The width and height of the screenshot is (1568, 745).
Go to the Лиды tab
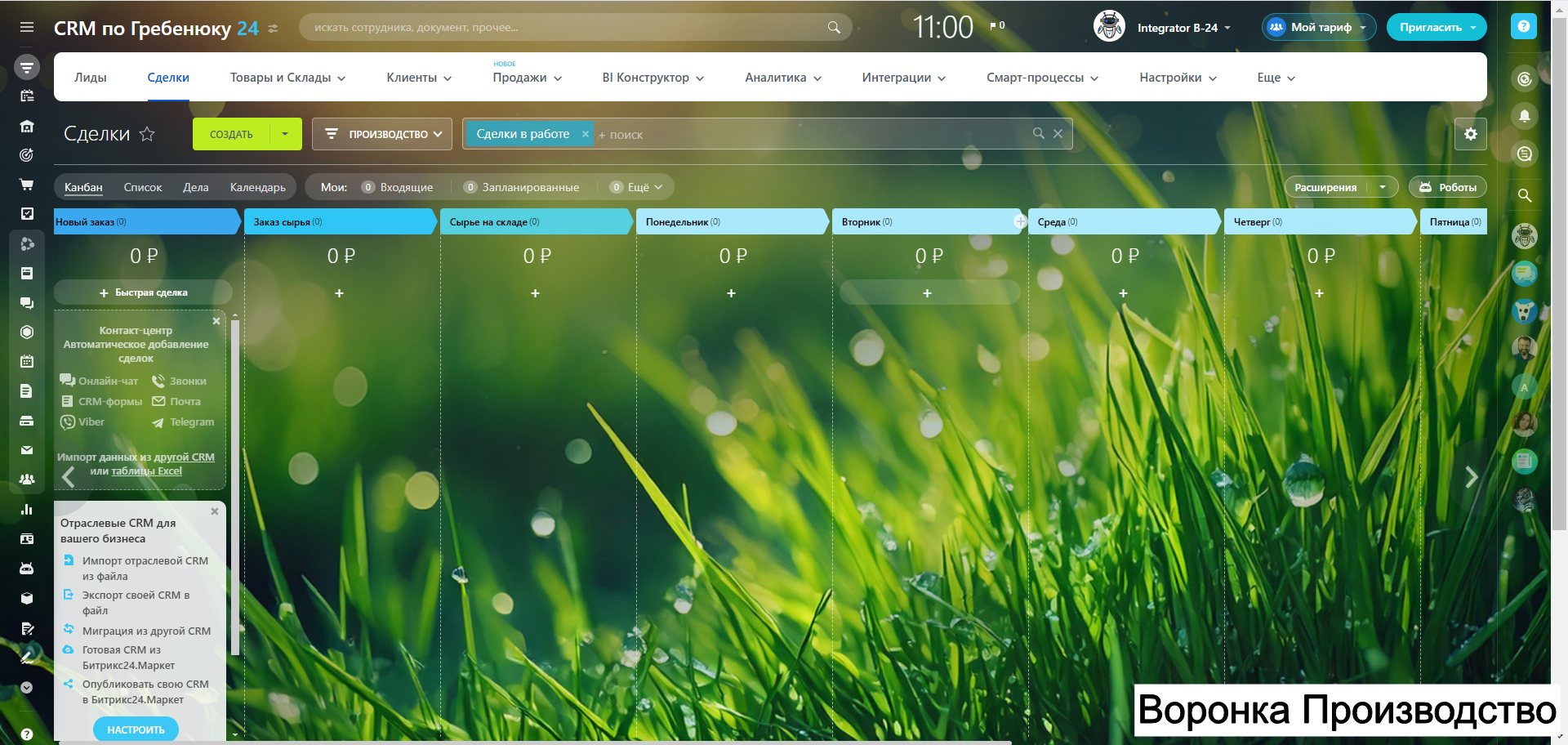91,78
